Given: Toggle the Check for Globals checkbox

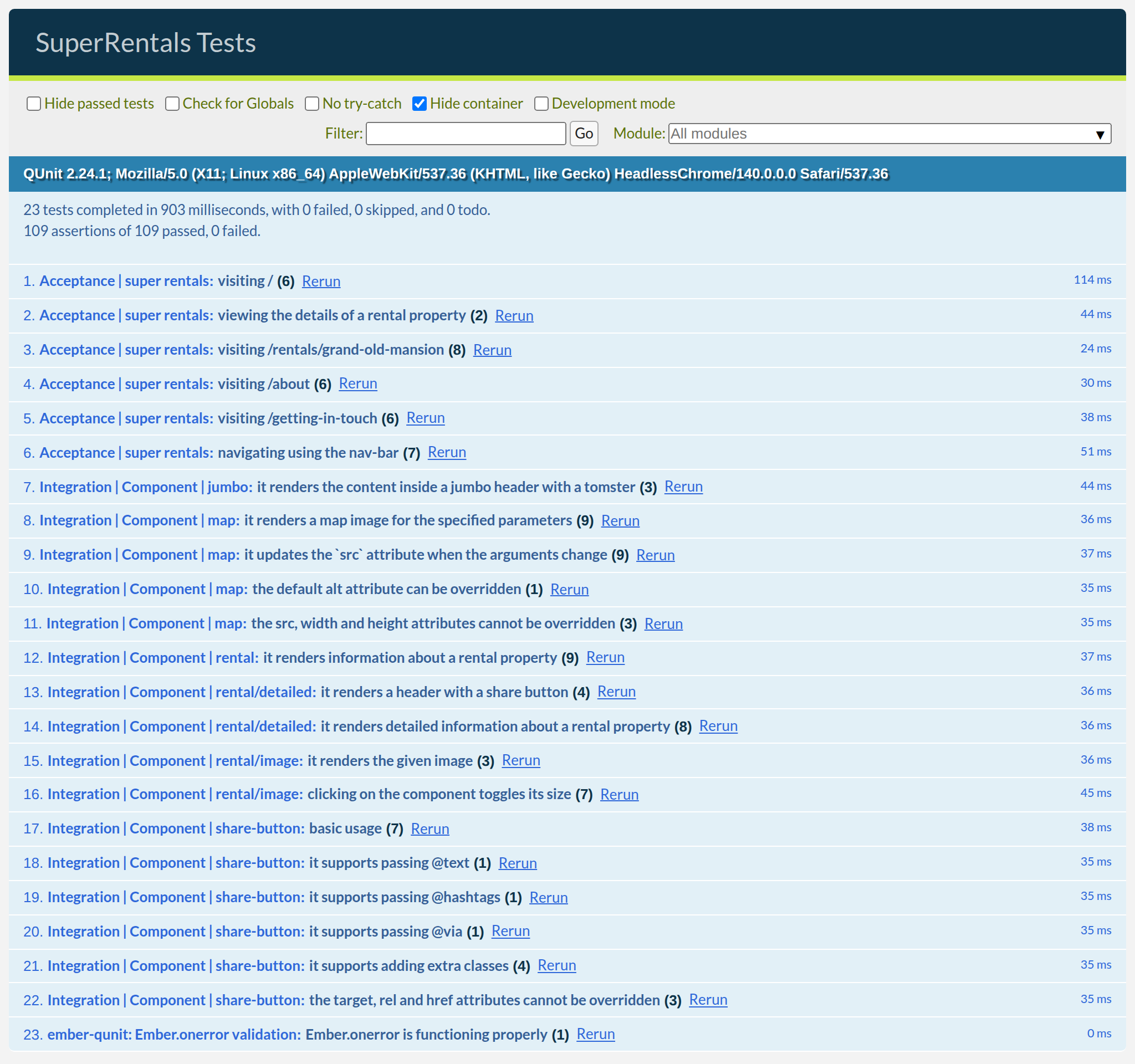Looking at the screenshot, I should pyautogui.click(x=172, y=104).
